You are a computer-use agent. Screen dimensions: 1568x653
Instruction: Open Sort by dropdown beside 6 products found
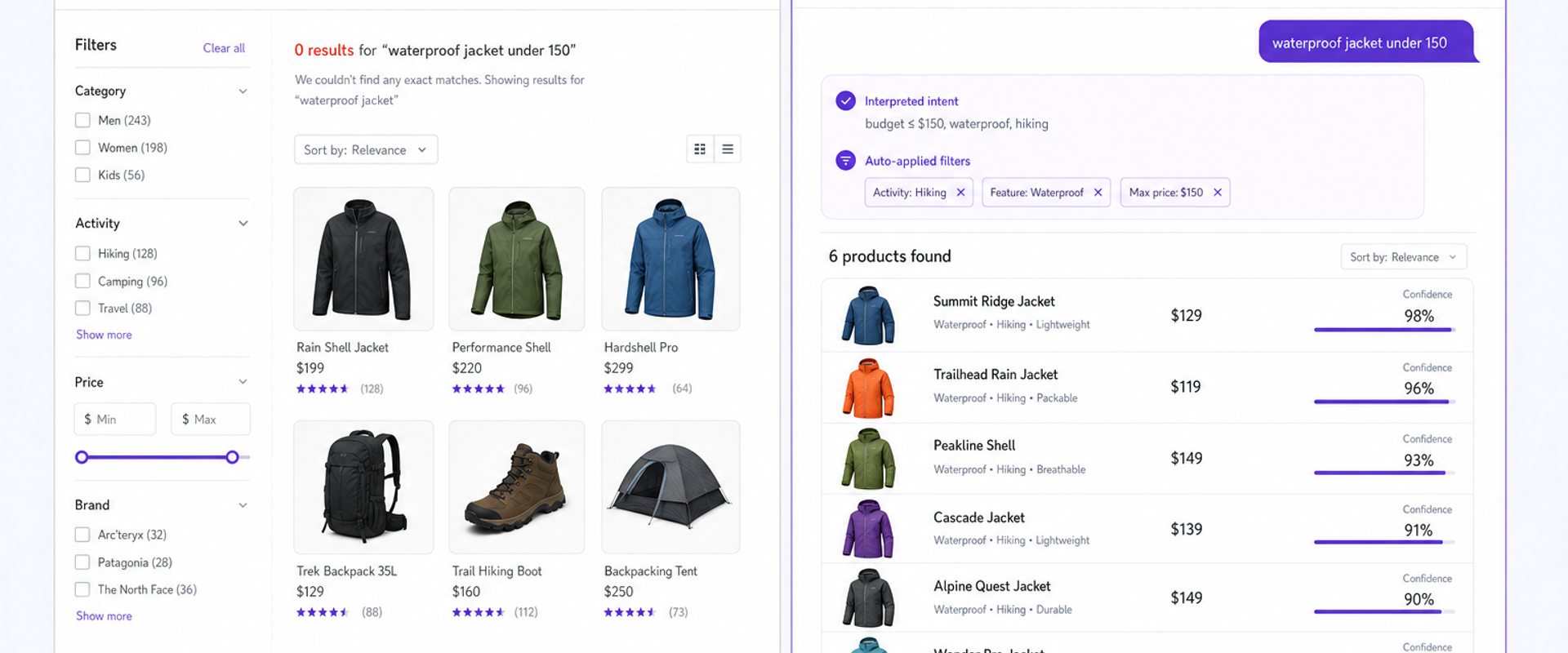click(x=1403, y=257)
